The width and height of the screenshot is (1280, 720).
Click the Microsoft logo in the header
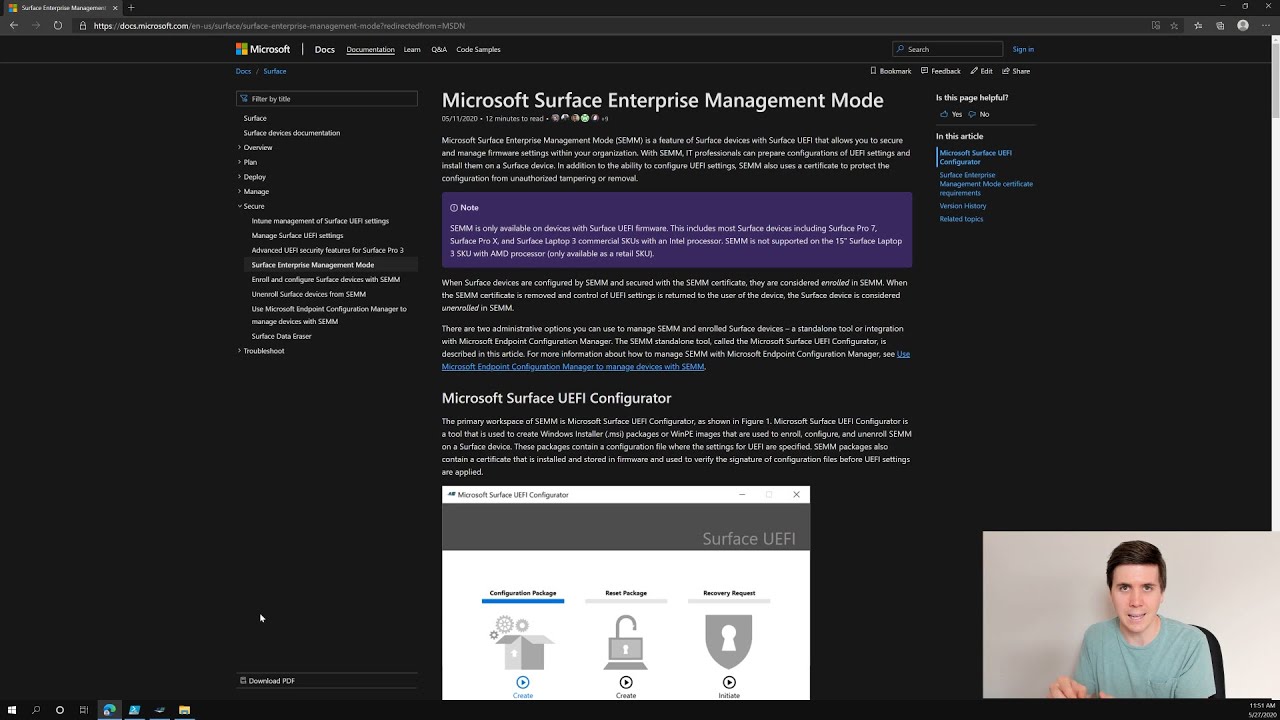(263, 49)
